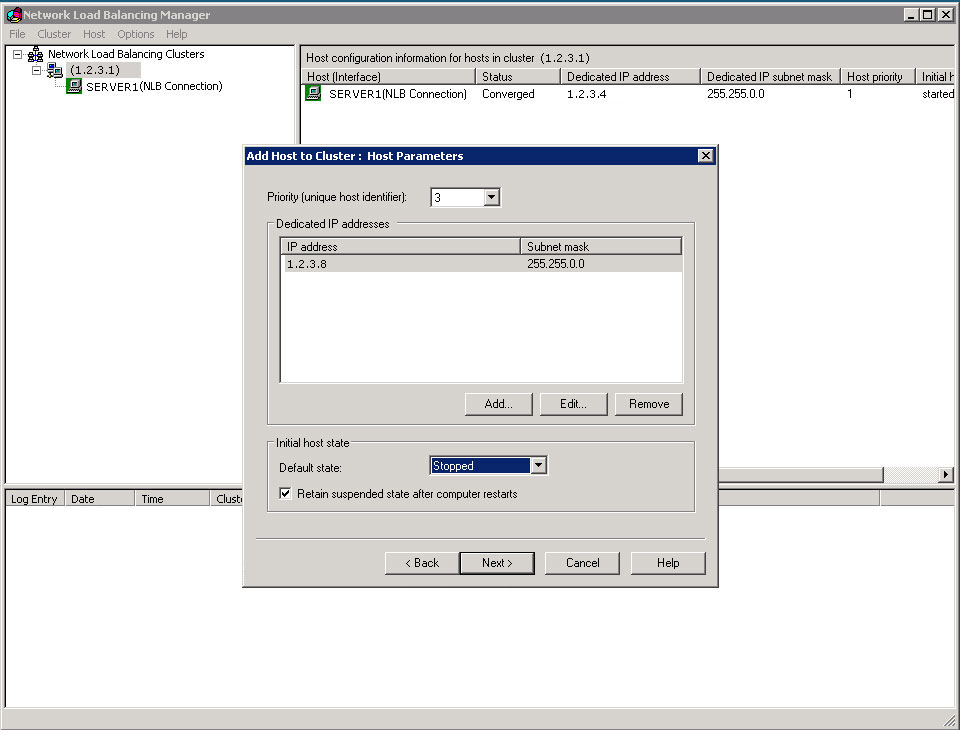This screenshot has height=730, width=960.
Task: Select the SERVER1(NLB Connection) row in host list
Action: [x=628, y=94]
